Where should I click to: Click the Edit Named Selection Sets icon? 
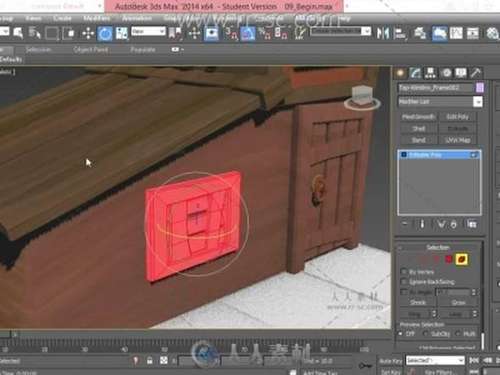(x=300, y=33)
